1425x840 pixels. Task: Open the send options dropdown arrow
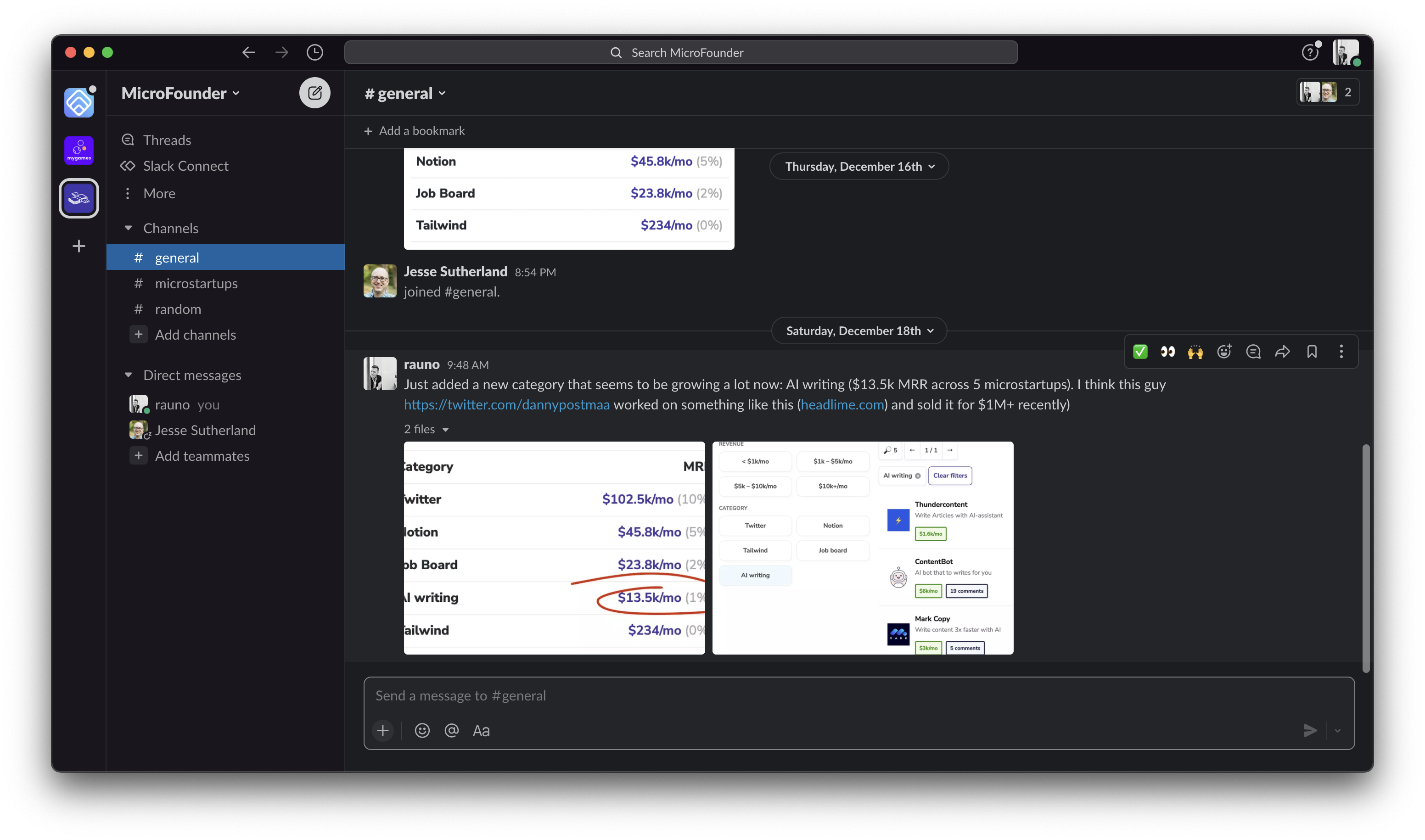(1337, 731)
